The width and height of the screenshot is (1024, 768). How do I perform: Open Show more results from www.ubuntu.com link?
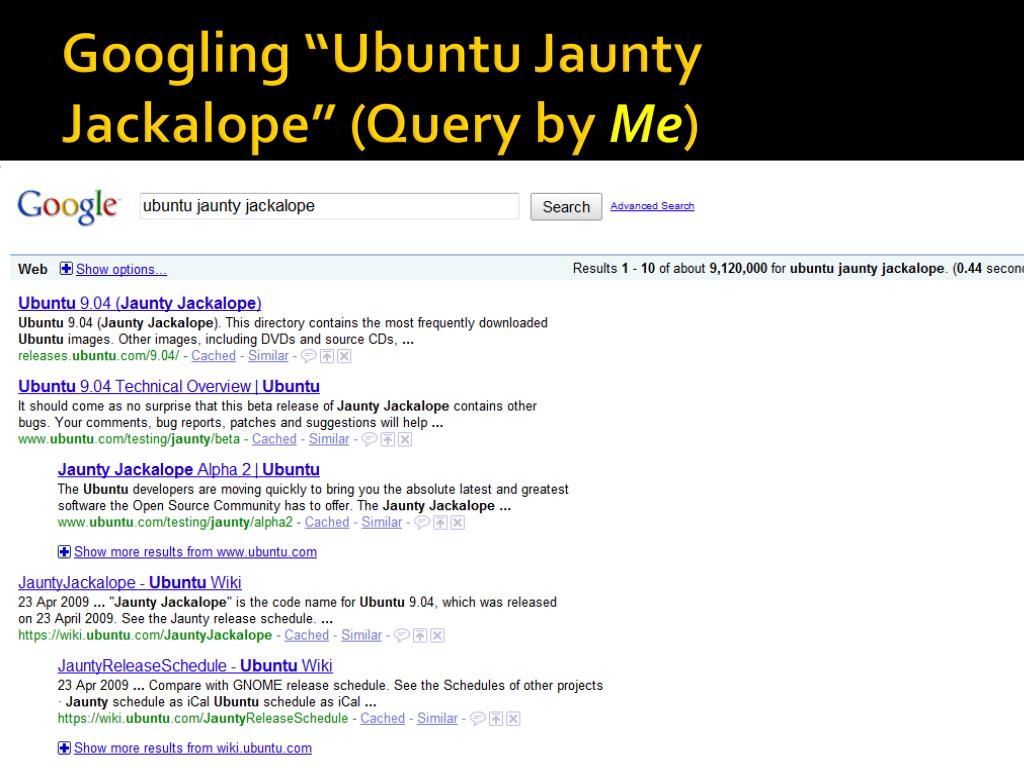tap(195, 552)
